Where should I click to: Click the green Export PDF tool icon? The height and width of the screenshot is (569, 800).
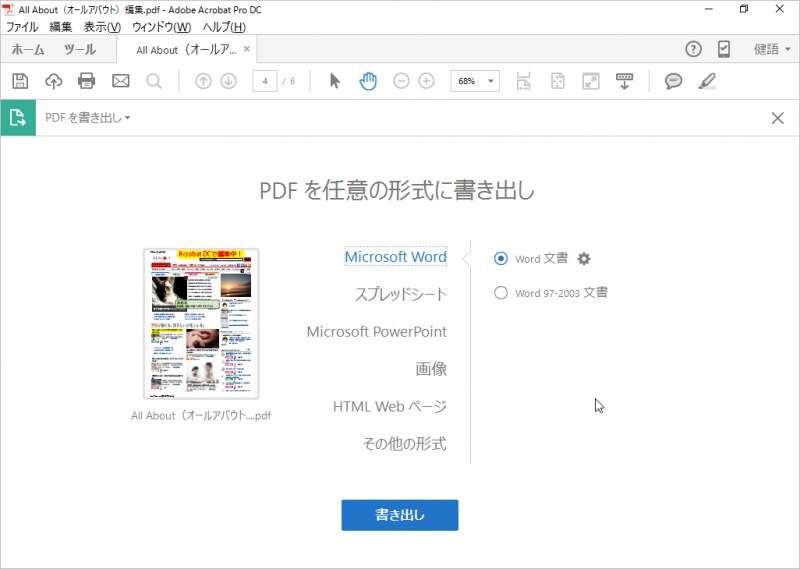[x=18, y=118]
